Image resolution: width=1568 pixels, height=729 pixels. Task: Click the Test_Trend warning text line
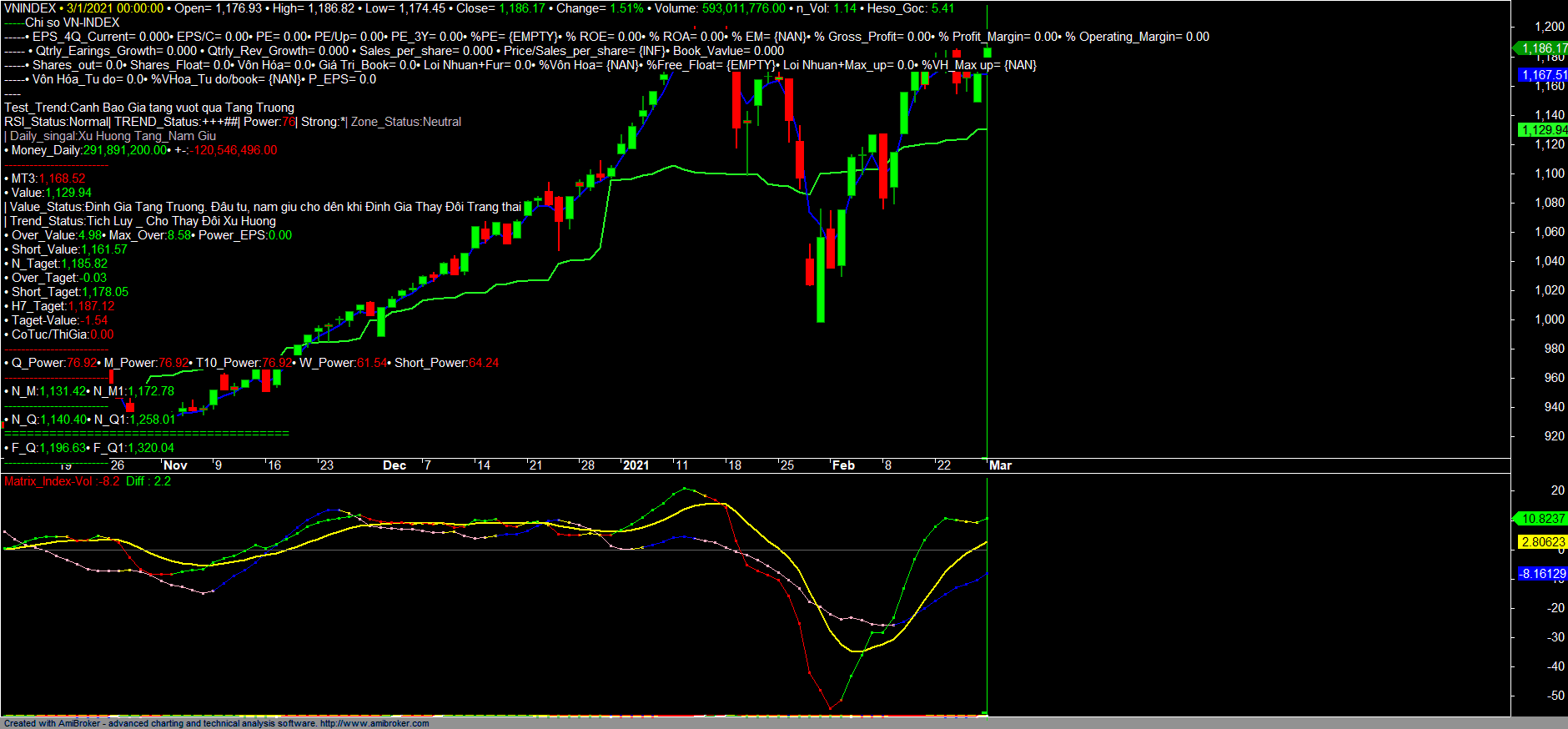149,108
